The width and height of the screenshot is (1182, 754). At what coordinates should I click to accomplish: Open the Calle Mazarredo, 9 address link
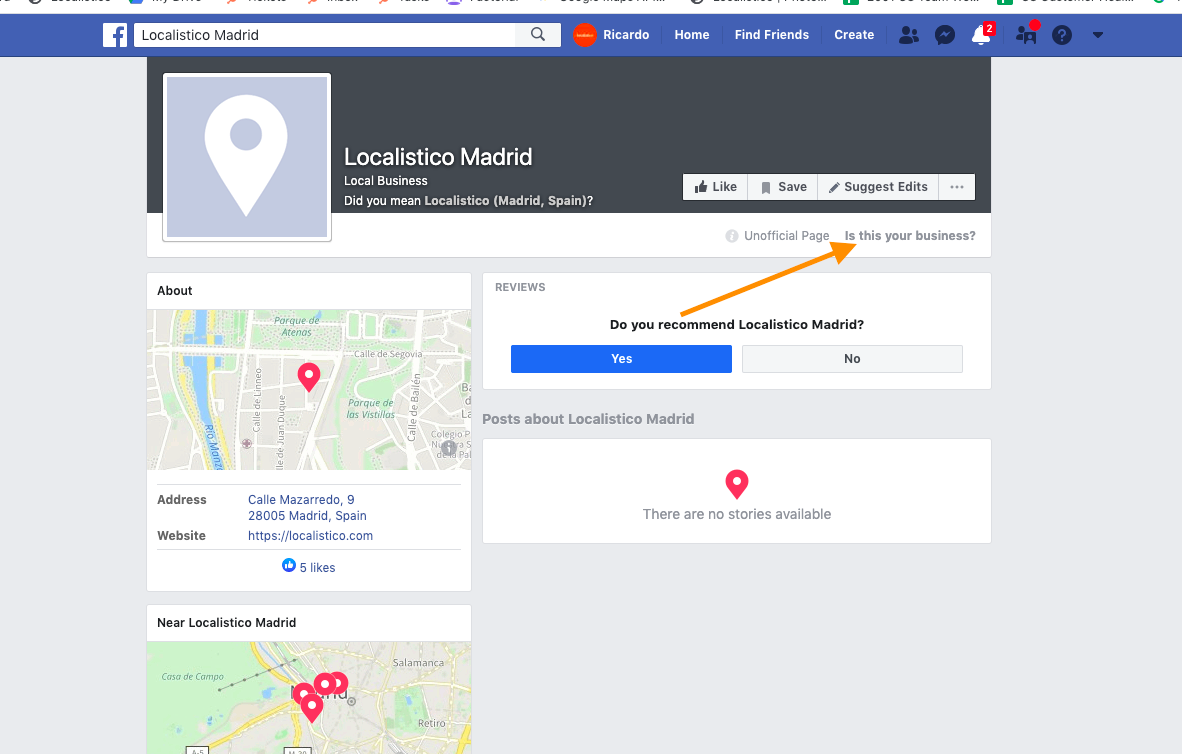point(301,500)
